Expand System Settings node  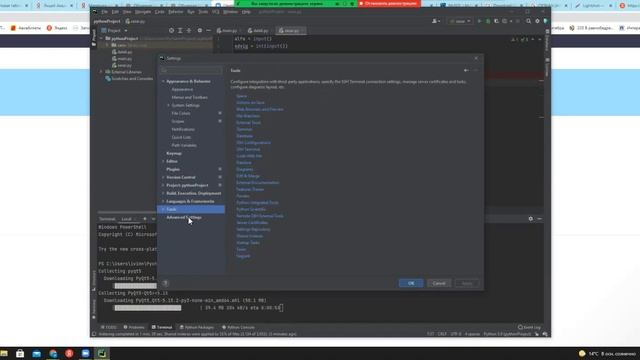[168, 105]
